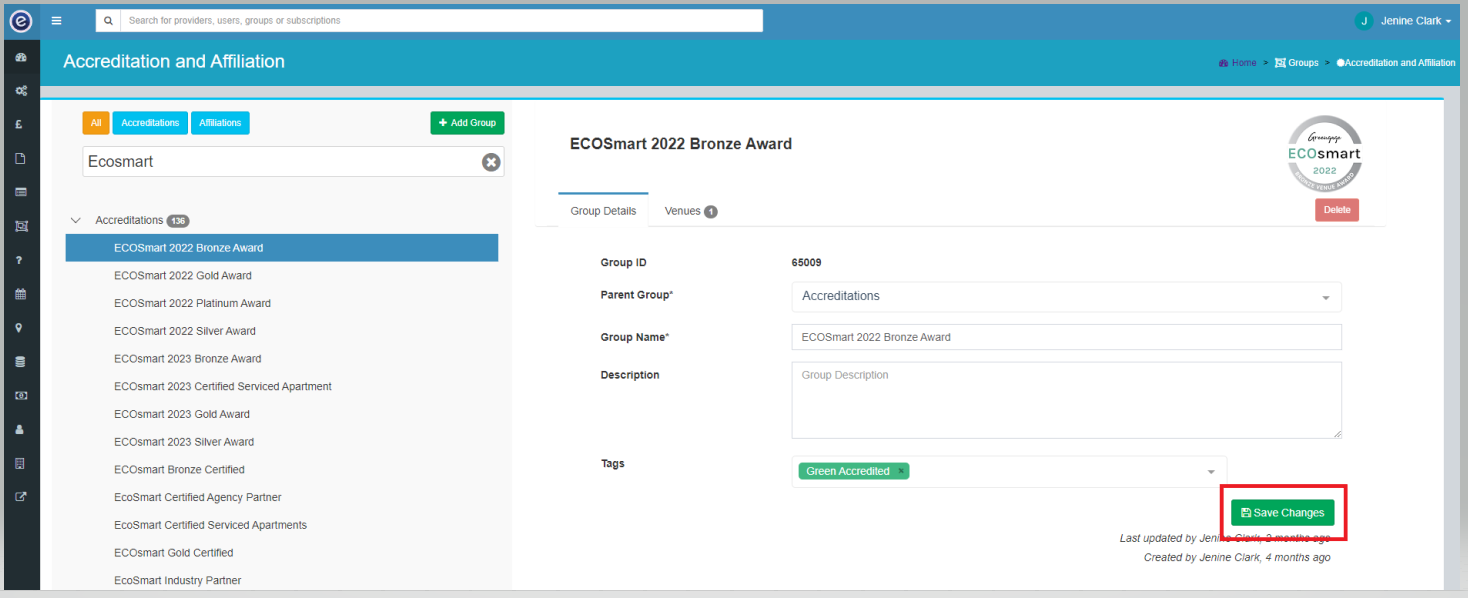Select ECOsmart Bronze Certified
The height and width of the screenshot is (598, 1468).
tap(179, 470)
